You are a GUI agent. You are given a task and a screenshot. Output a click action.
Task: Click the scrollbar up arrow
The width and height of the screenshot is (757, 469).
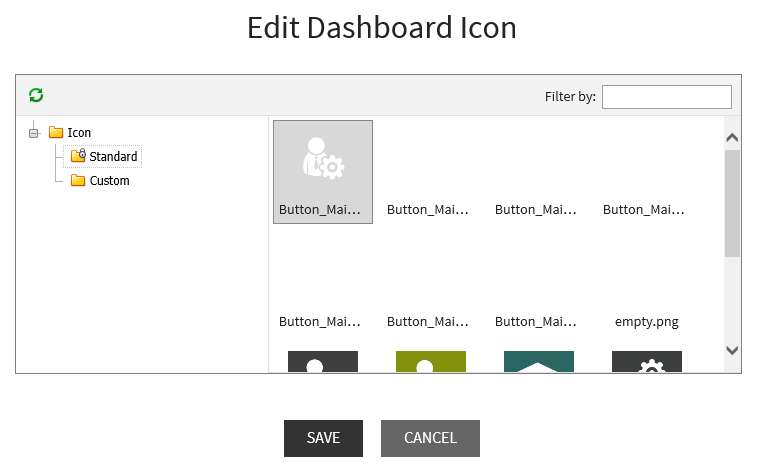coord(732,137)
